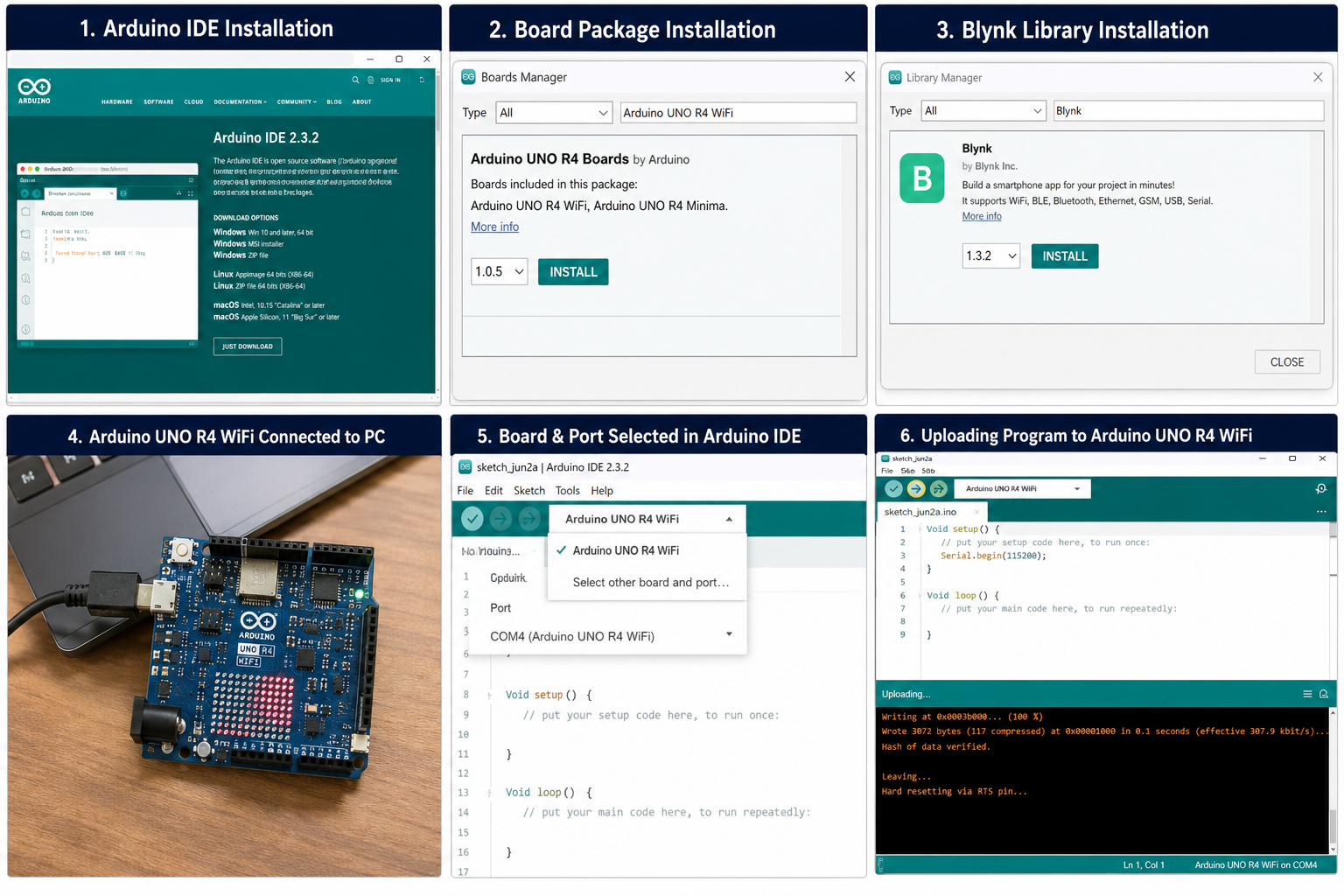
Task: Open the Help menu in Arduino IDE 2.3.2
Action: pyautogui.click(x=602, y=491)
